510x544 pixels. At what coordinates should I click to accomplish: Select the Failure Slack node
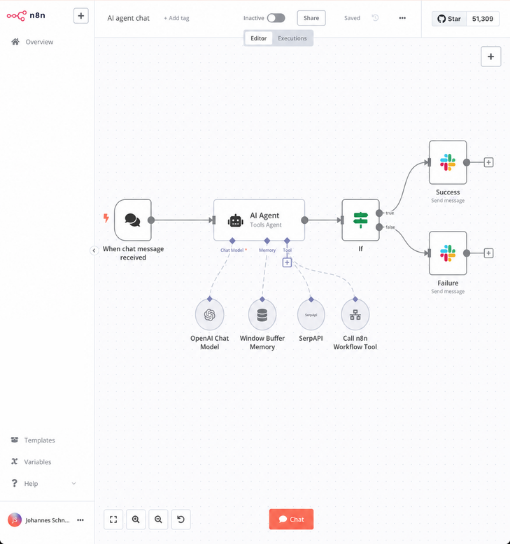(448, 253)
